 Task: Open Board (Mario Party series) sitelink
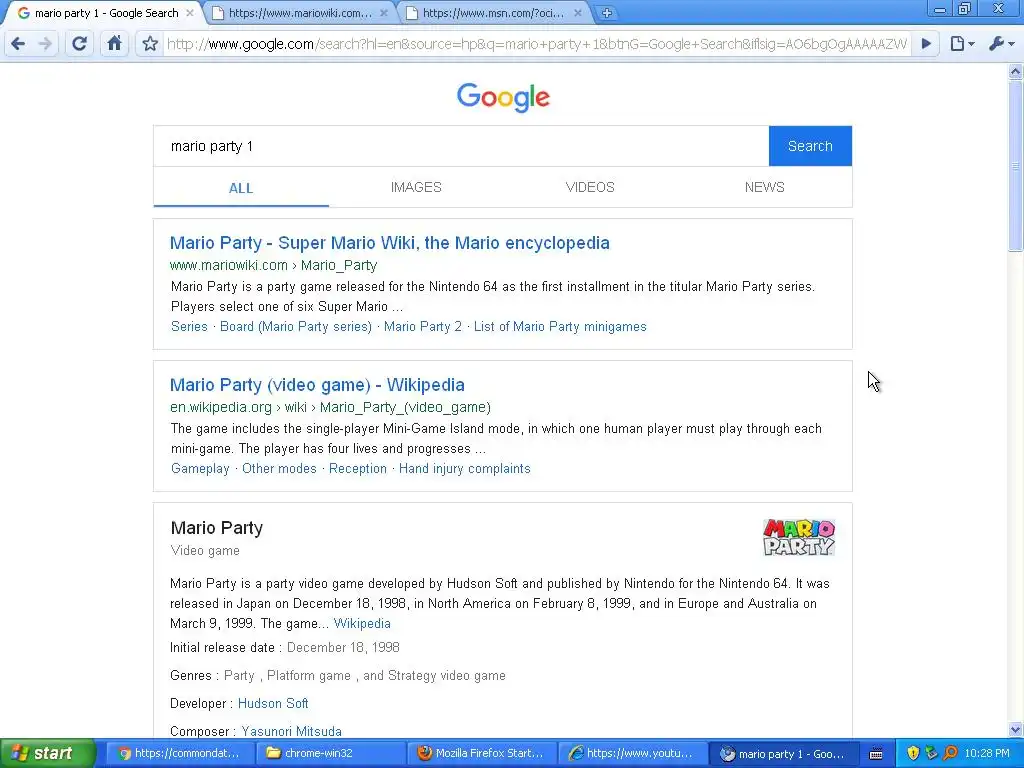coord(296,327)
